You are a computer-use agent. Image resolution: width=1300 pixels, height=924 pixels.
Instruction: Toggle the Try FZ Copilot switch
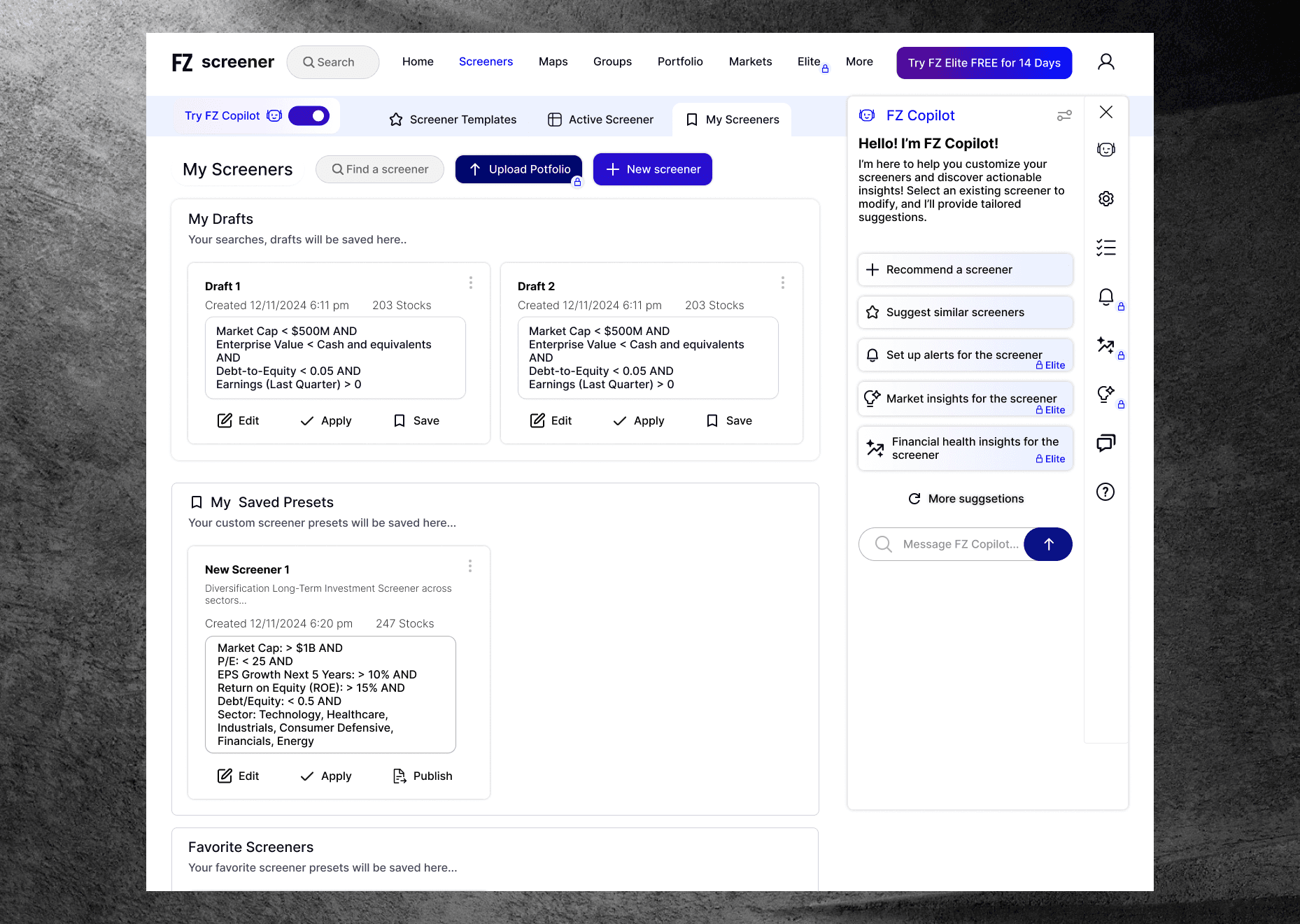coord(309,115)
